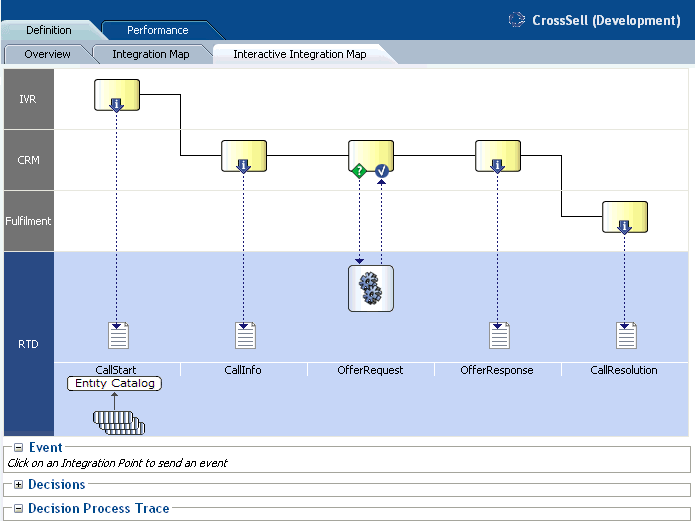
Task: Click the CallResolution label
Action: pyautogui.click(x=624, y=370)
